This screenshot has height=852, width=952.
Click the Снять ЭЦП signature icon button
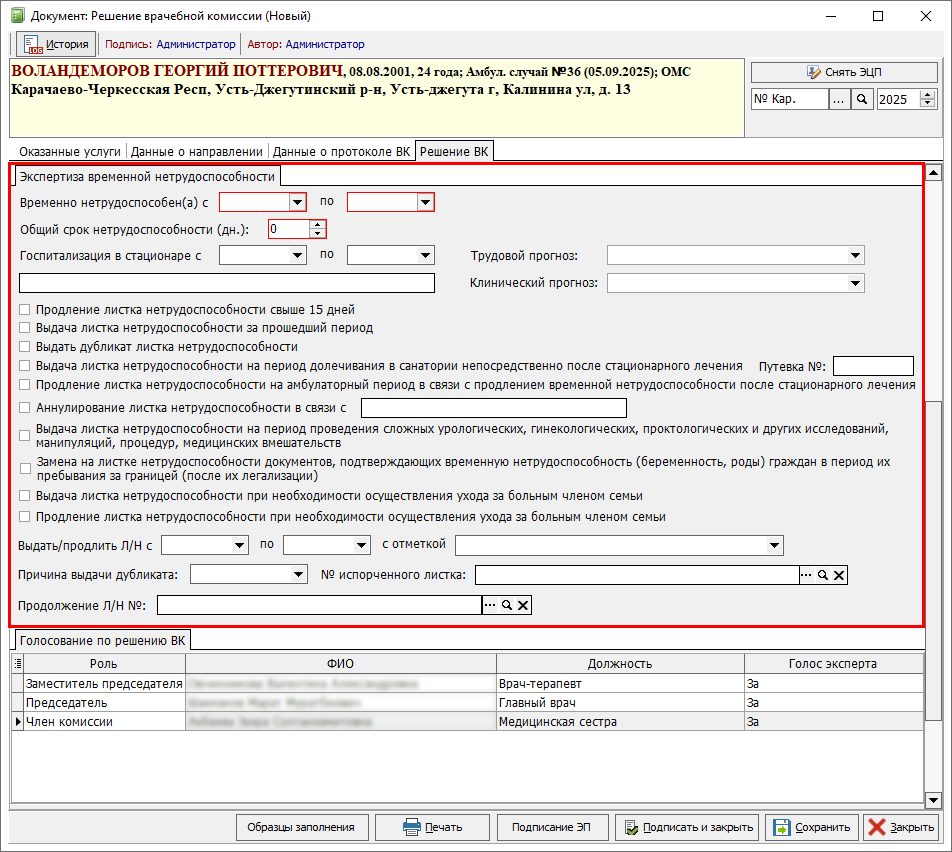pos(844,72)
